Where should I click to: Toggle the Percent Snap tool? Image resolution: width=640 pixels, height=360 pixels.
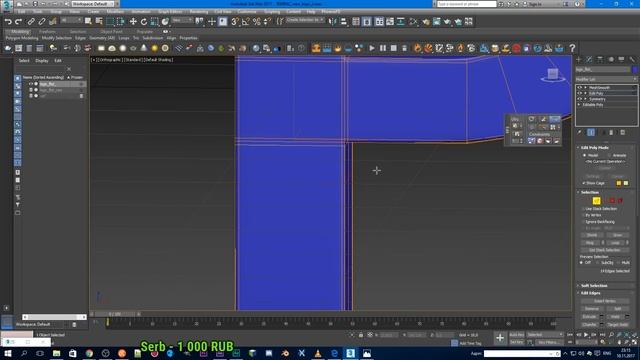256,22
